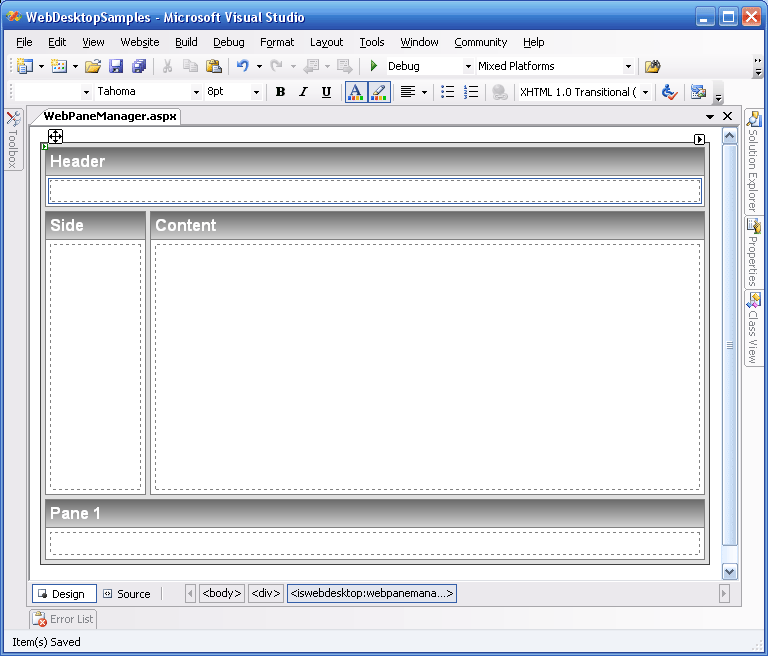Click the Open File folder icon
Image resolution: width=768 pixels, height=656 pixels.
pyautogui.click(x=93, y=66)
